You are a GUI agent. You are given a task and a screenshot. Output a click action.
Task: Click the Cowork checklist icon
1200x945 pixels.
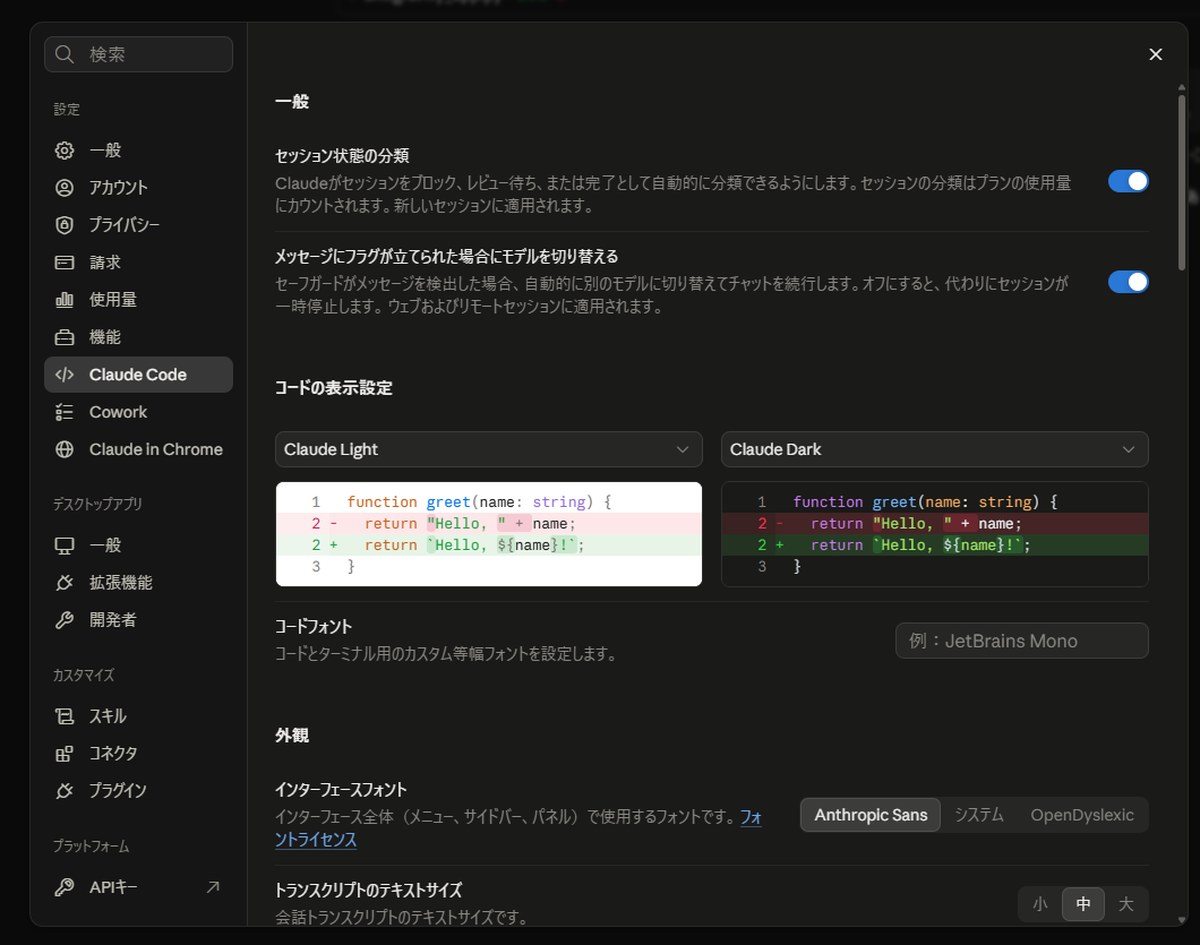pos(65,412)
